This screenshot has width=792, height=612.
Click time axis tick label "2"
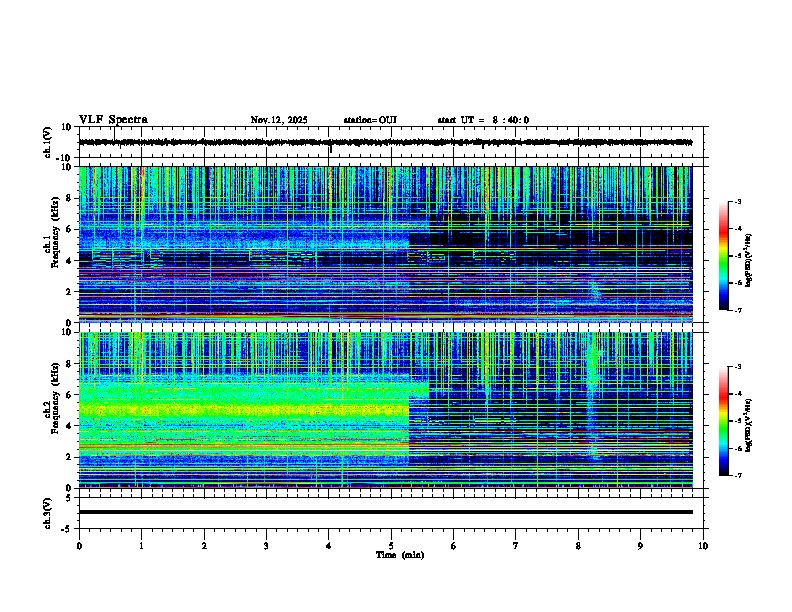pyautogui.click(x=204, y=546)
